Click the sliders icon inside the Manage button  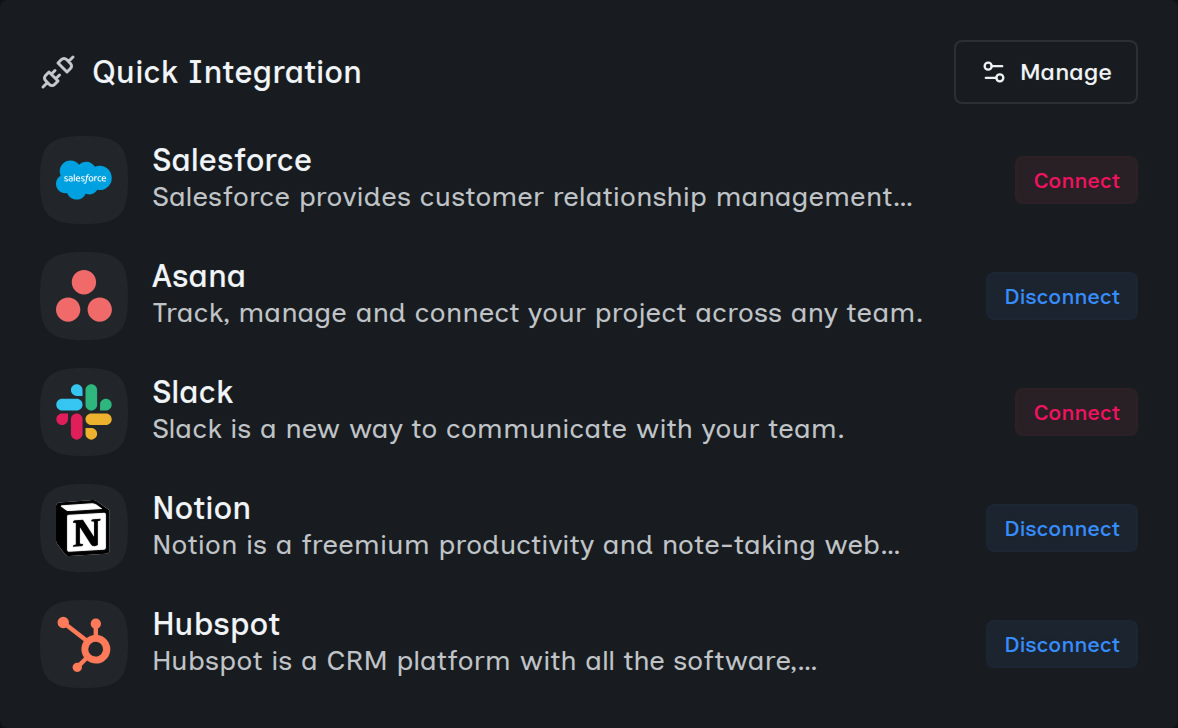point(993,71)
